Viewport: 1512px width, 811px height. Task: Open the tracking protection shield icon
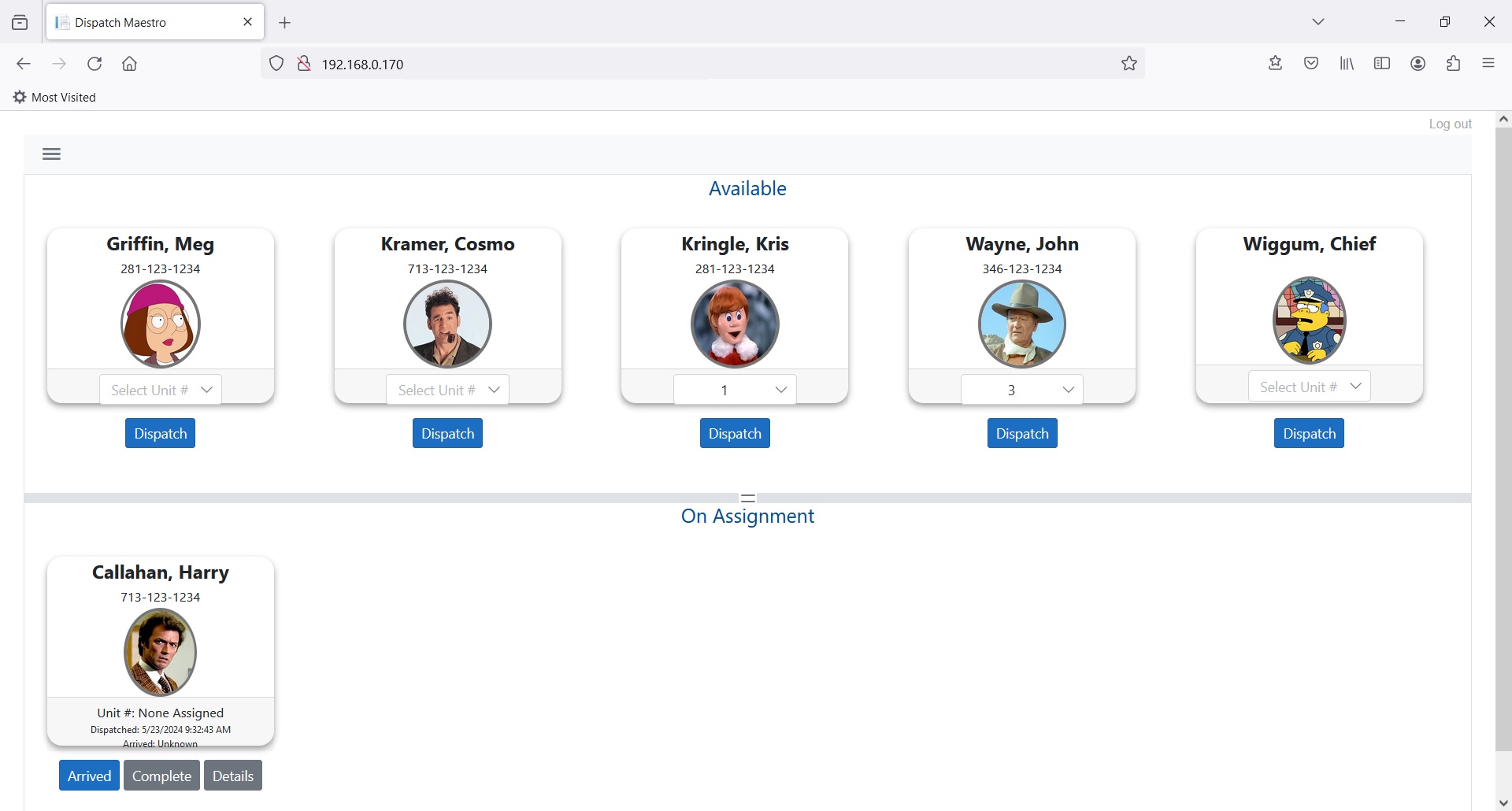pos(276,64)
